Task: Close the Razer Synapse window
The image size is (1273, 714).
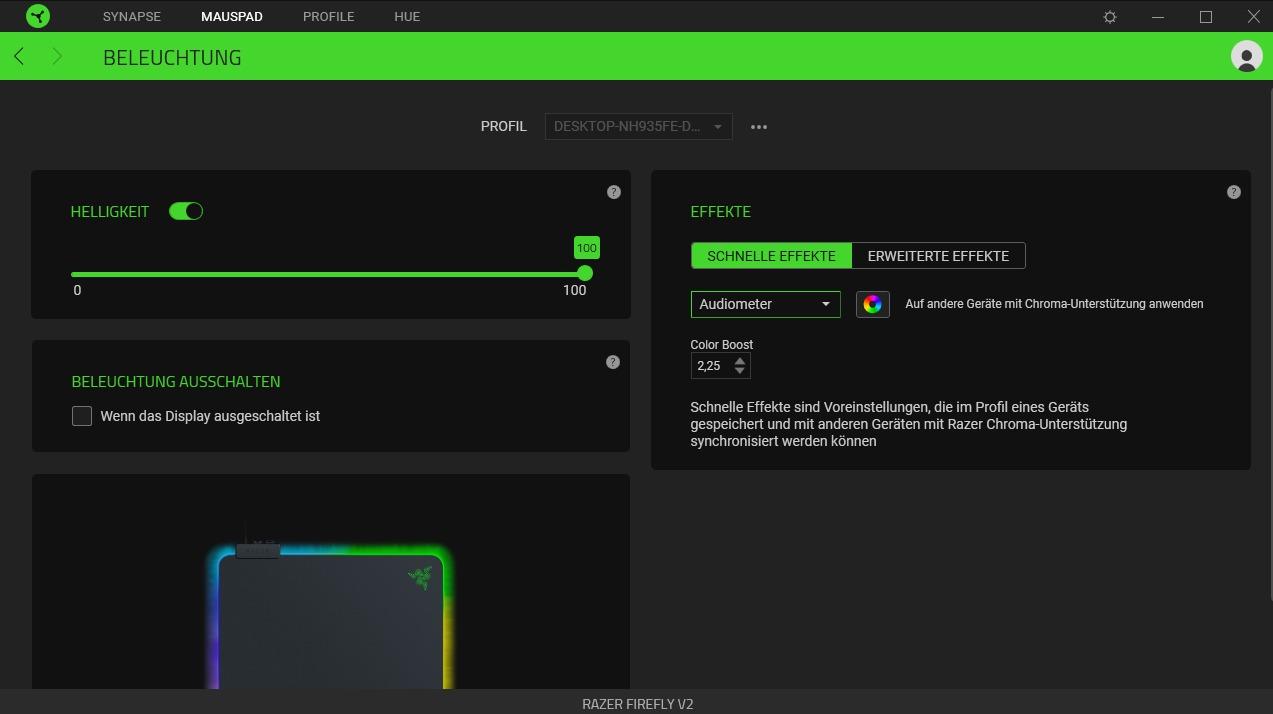Action: [x=1253, y=17]
